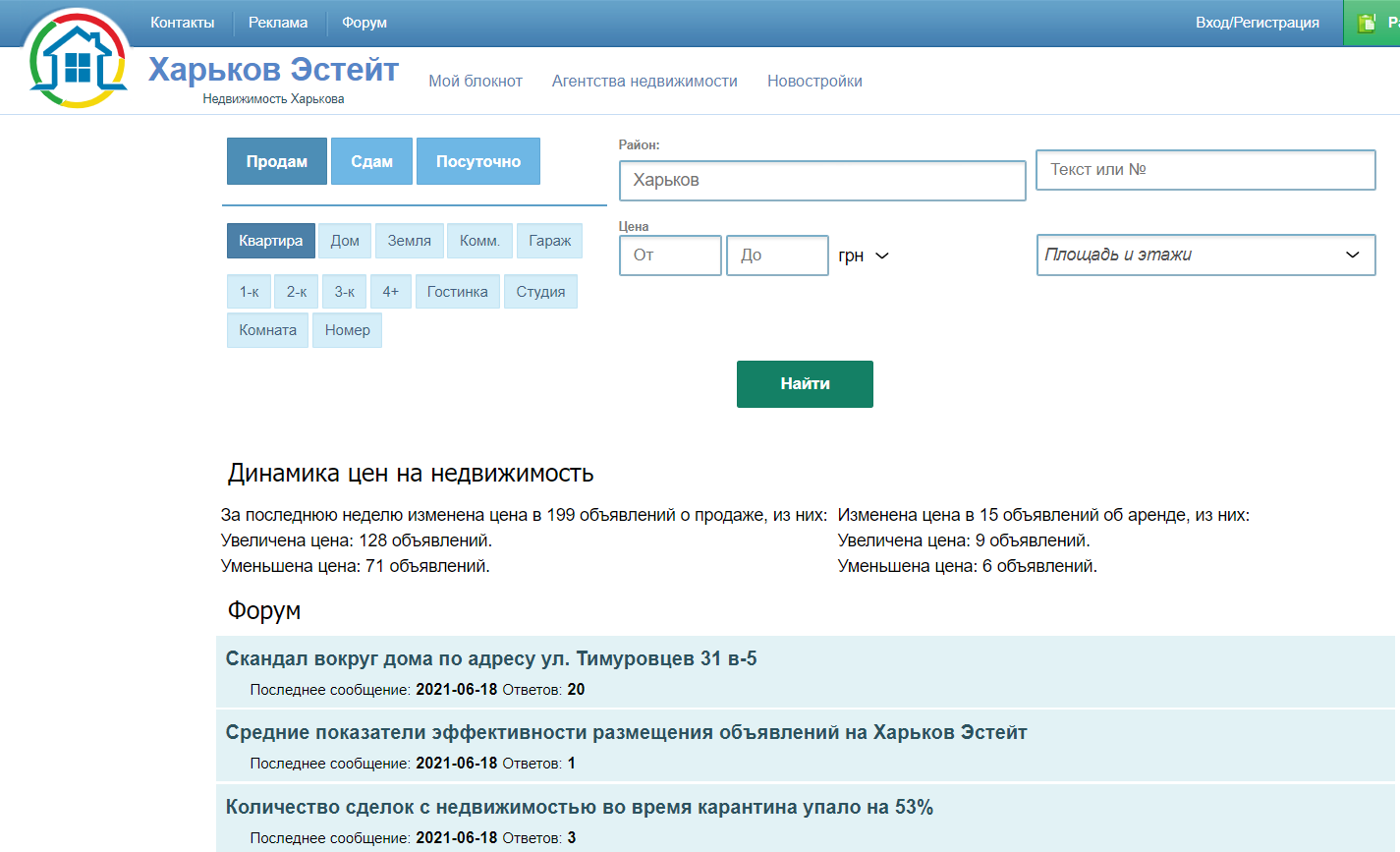Click the price От field
The height and width of the screenshot is (852, 1400).
[x=670, y=256]
